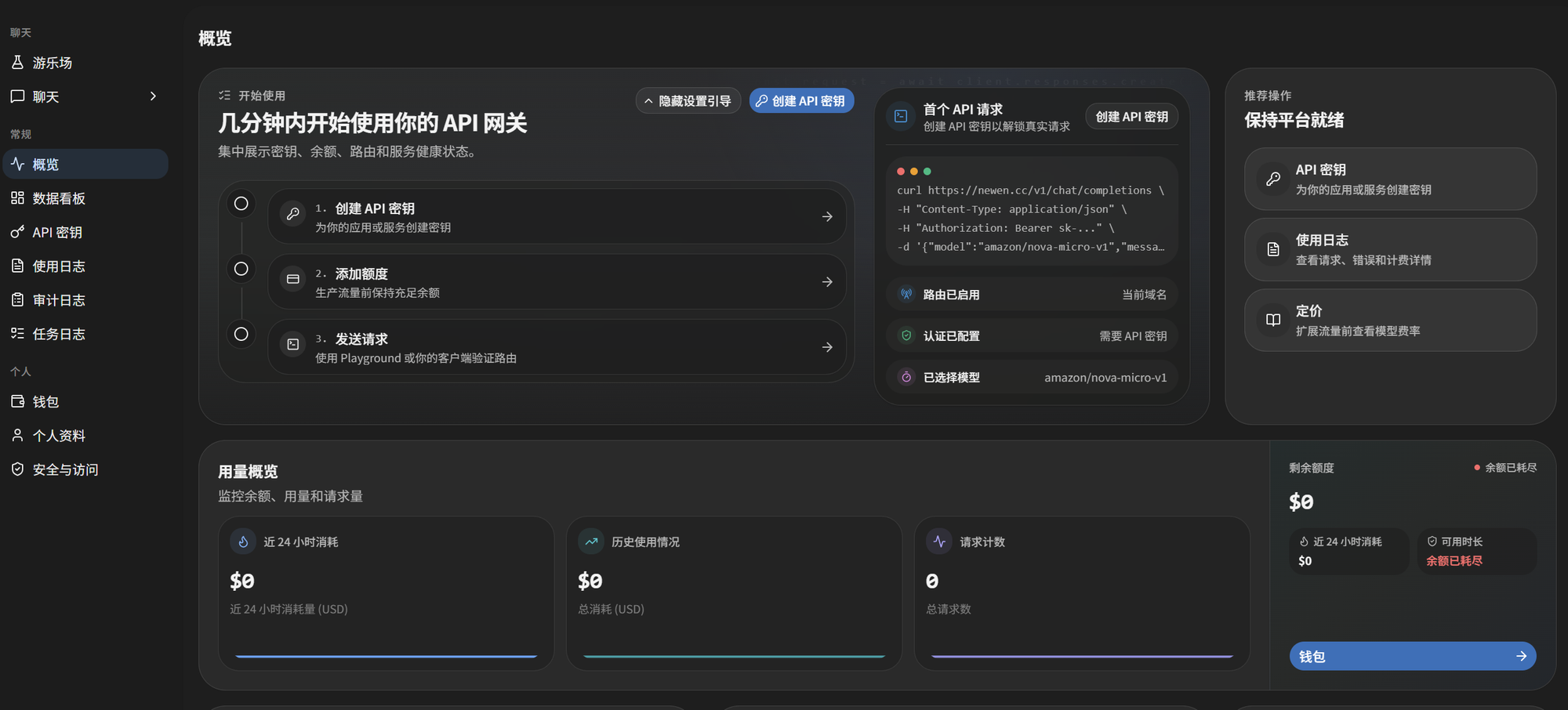The image size is (1568, 710).
Task: Open the 创建 API 密钥 step arrow
Action: pos(827,216)
